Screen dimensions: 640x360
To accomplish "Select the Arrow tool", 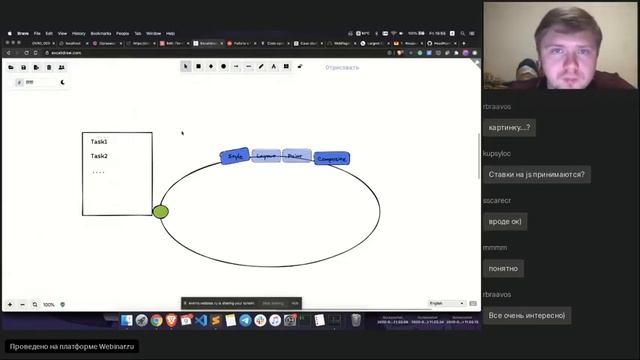I will point(236,66).
